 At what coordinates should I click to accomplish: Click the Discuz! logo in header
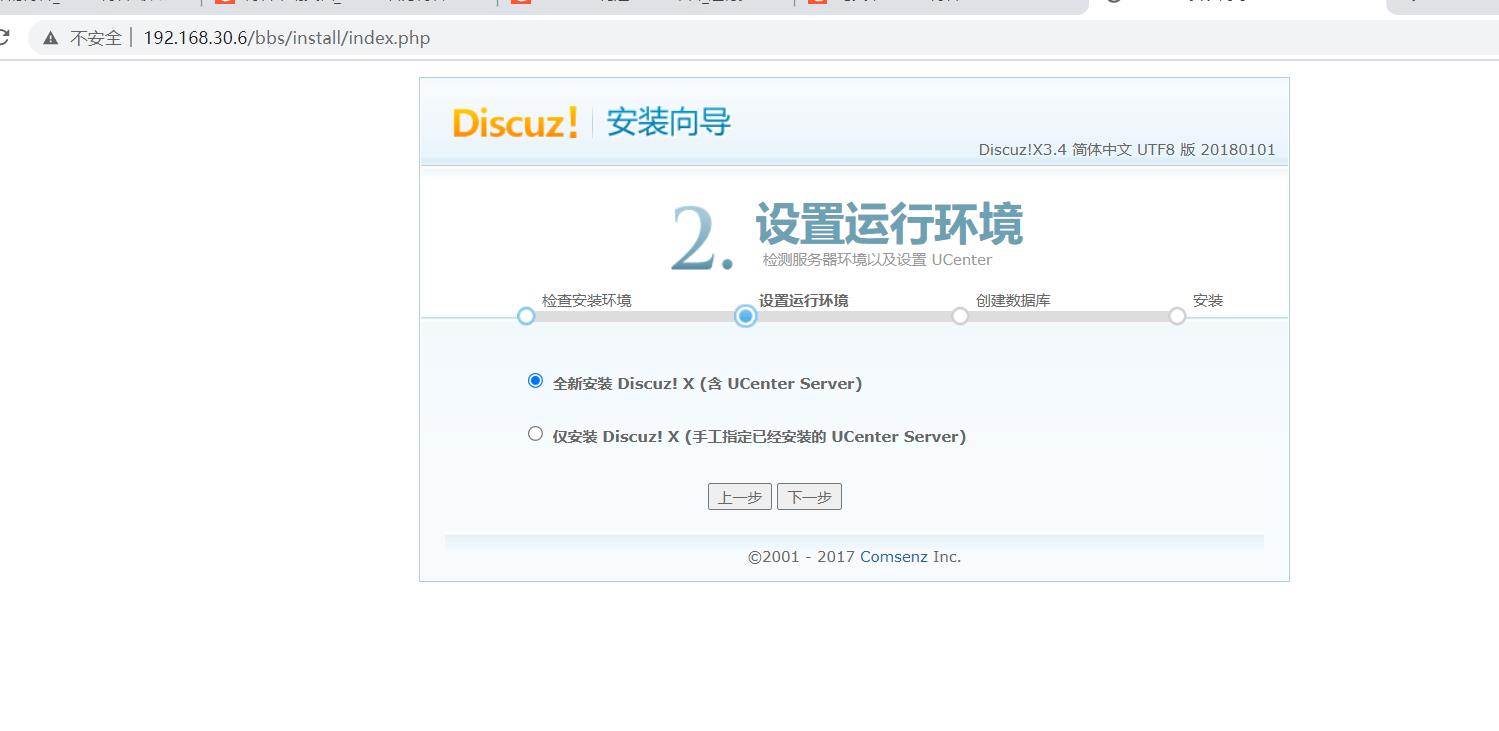[x=515, y=123]
